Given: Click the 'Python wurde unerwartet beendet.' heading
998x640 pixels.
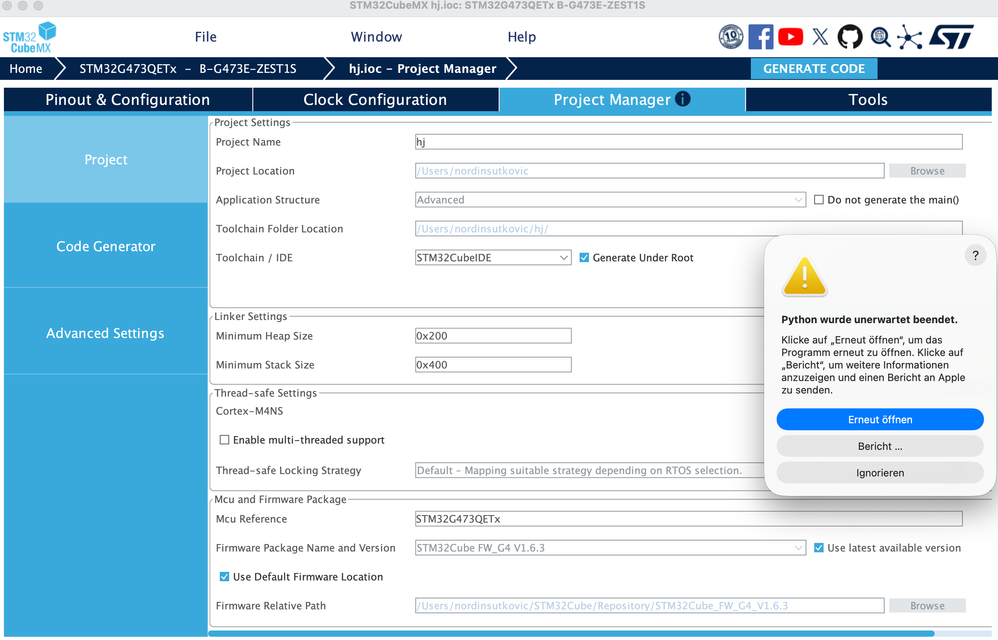Looking at the screenshot, I should click(x=869, y=319).
